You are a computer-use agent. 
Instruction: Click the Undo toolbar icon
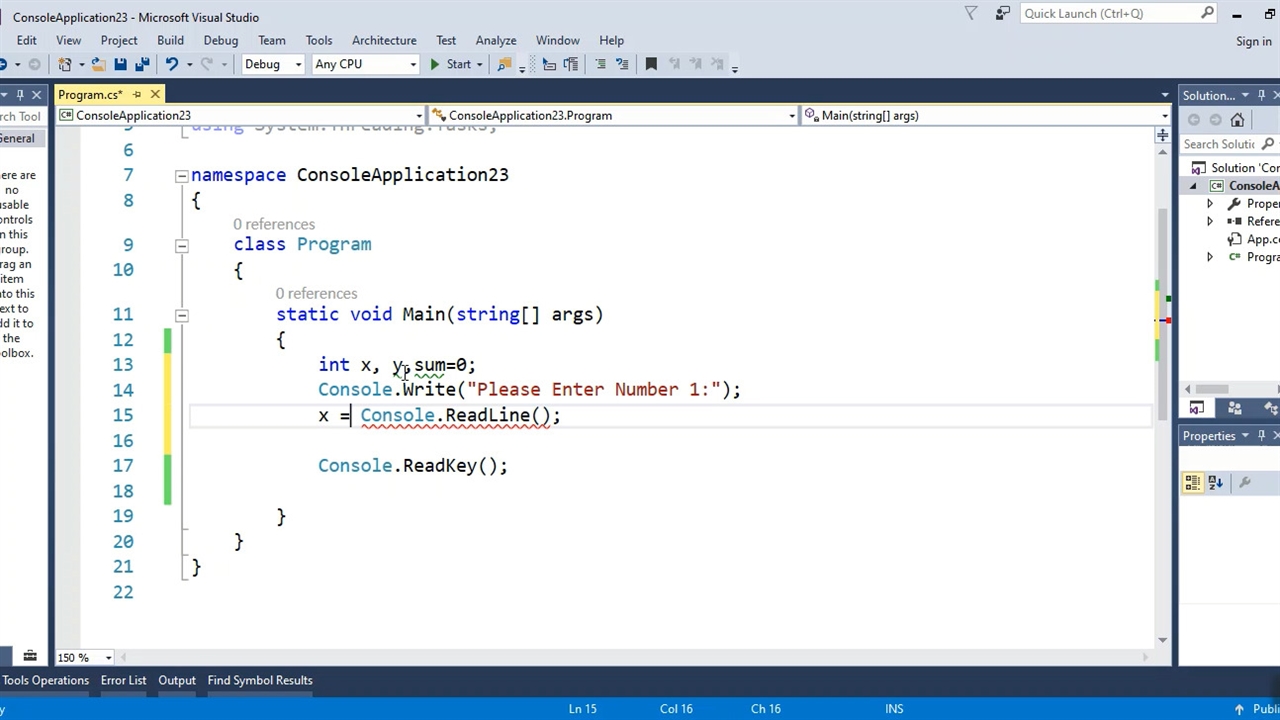tap(172, 64)
